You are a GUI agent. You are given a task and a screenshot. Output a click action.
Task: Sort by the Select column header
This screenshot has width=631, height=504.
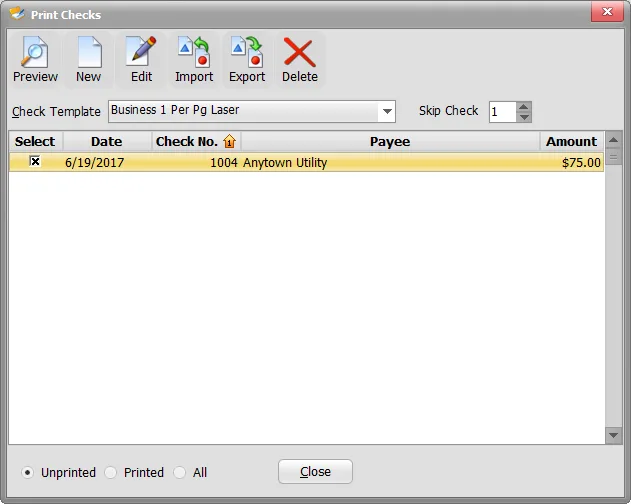(x=35, y=141)
